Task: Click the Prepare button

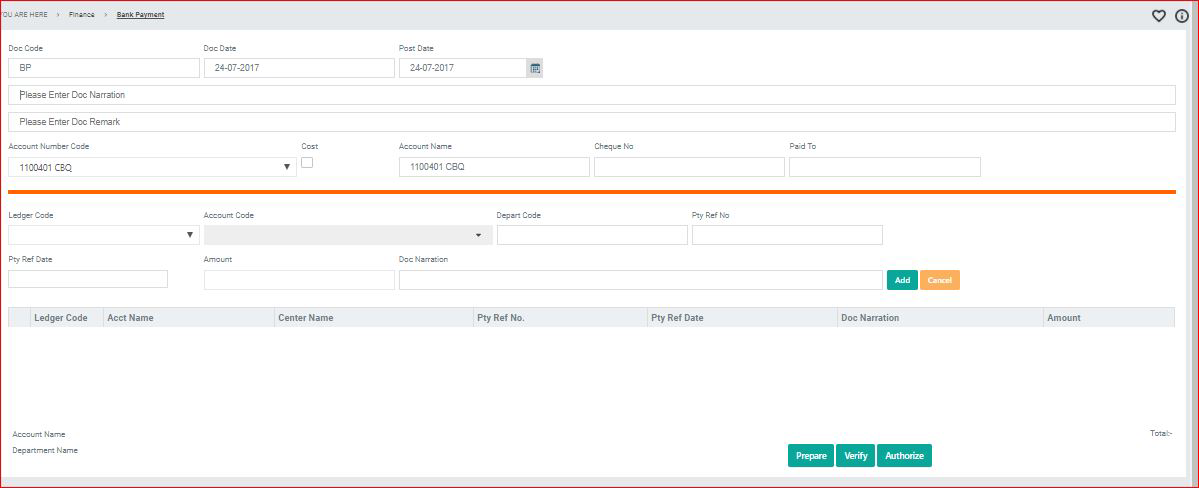Action: [811, 456]
